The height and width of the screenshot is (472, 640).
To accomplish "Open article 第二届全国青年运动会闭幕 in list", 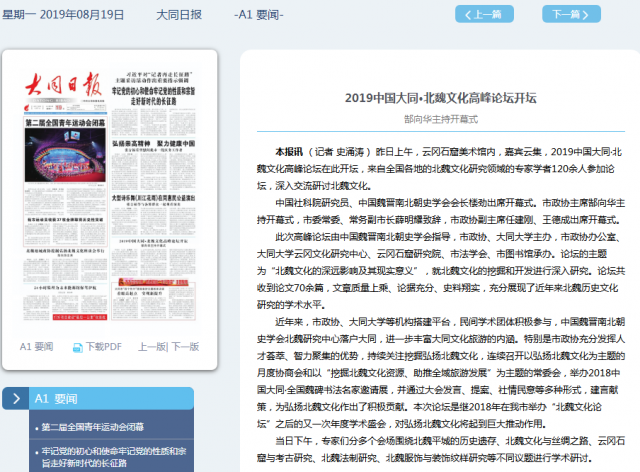I will tap(93, 427).
